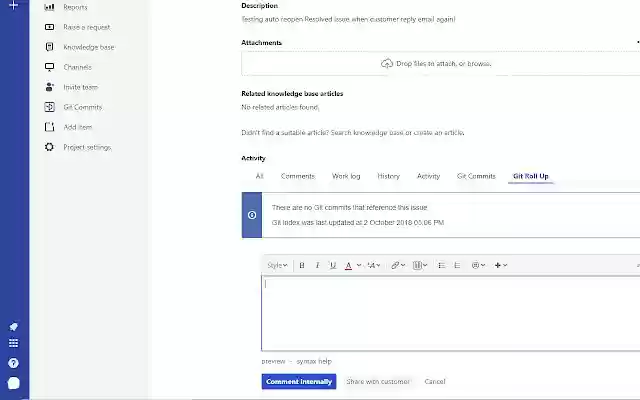Click the 'No related articles found' text

click(280, 107)
